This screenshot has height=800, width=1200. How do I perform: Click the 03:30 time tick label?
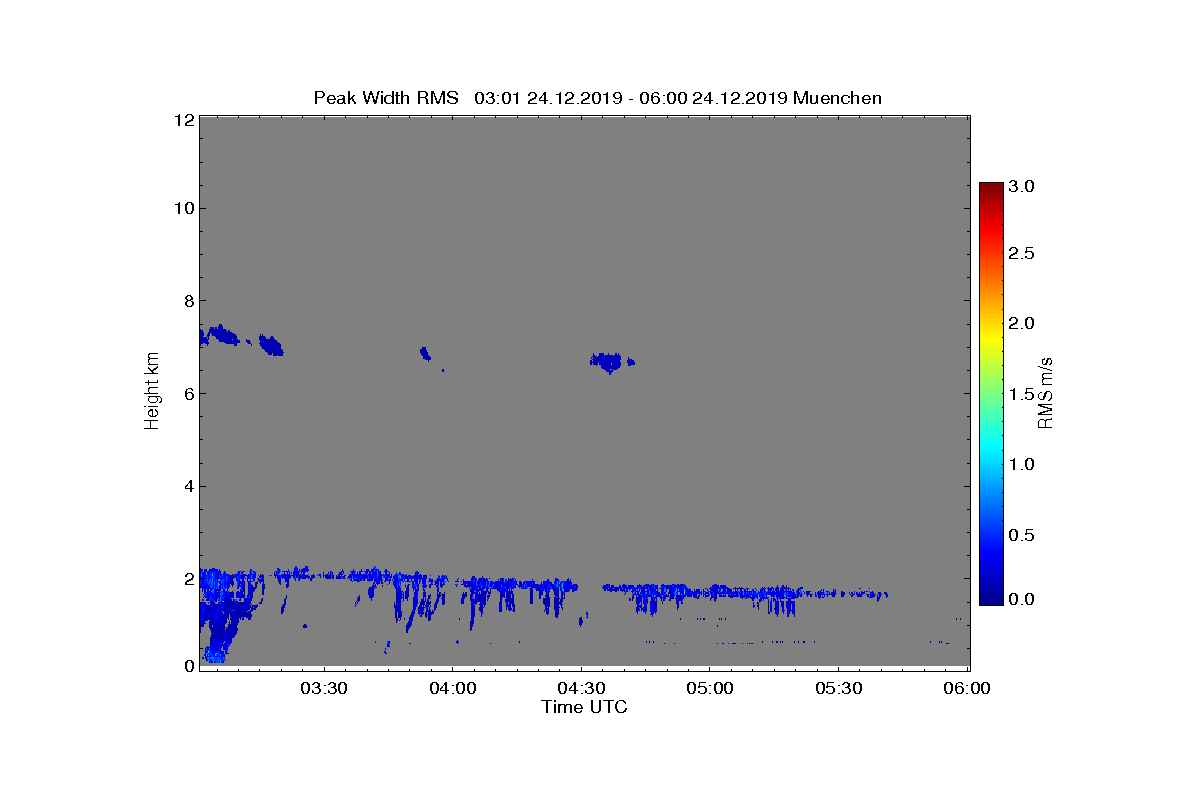pyautogui.click(x=324, y=688)
